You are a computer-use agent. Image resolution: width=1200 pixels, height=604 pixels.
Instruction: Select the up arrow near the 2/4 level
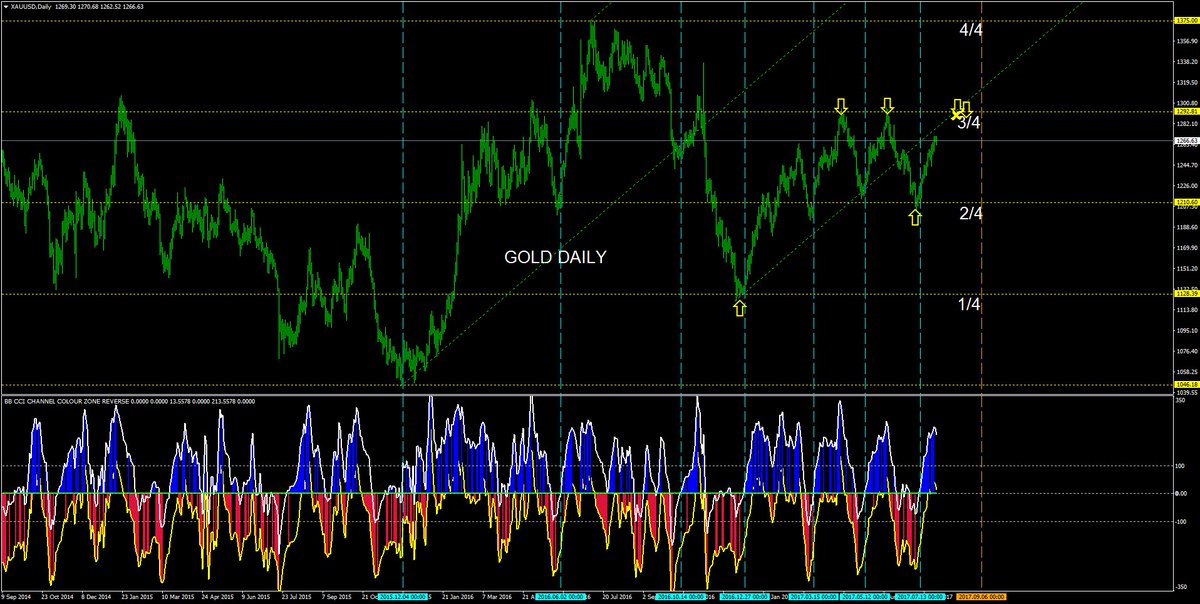[915, 217]
